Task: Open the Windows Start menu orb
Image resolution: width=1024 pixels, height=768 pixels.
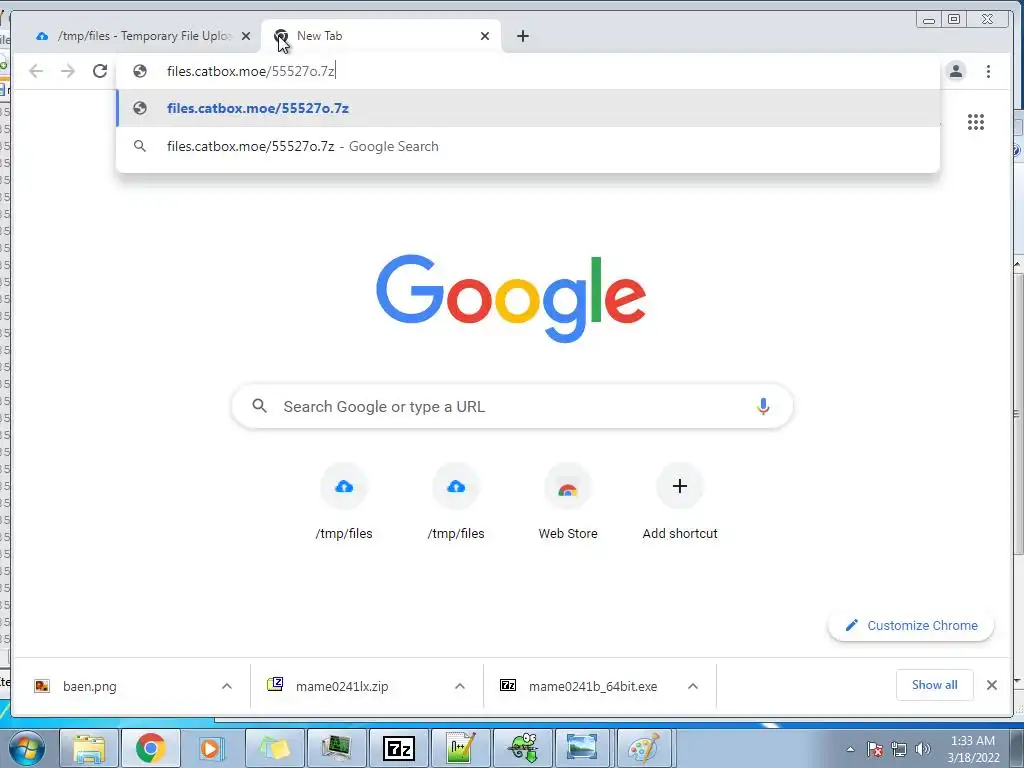Action: pos(26,748)
